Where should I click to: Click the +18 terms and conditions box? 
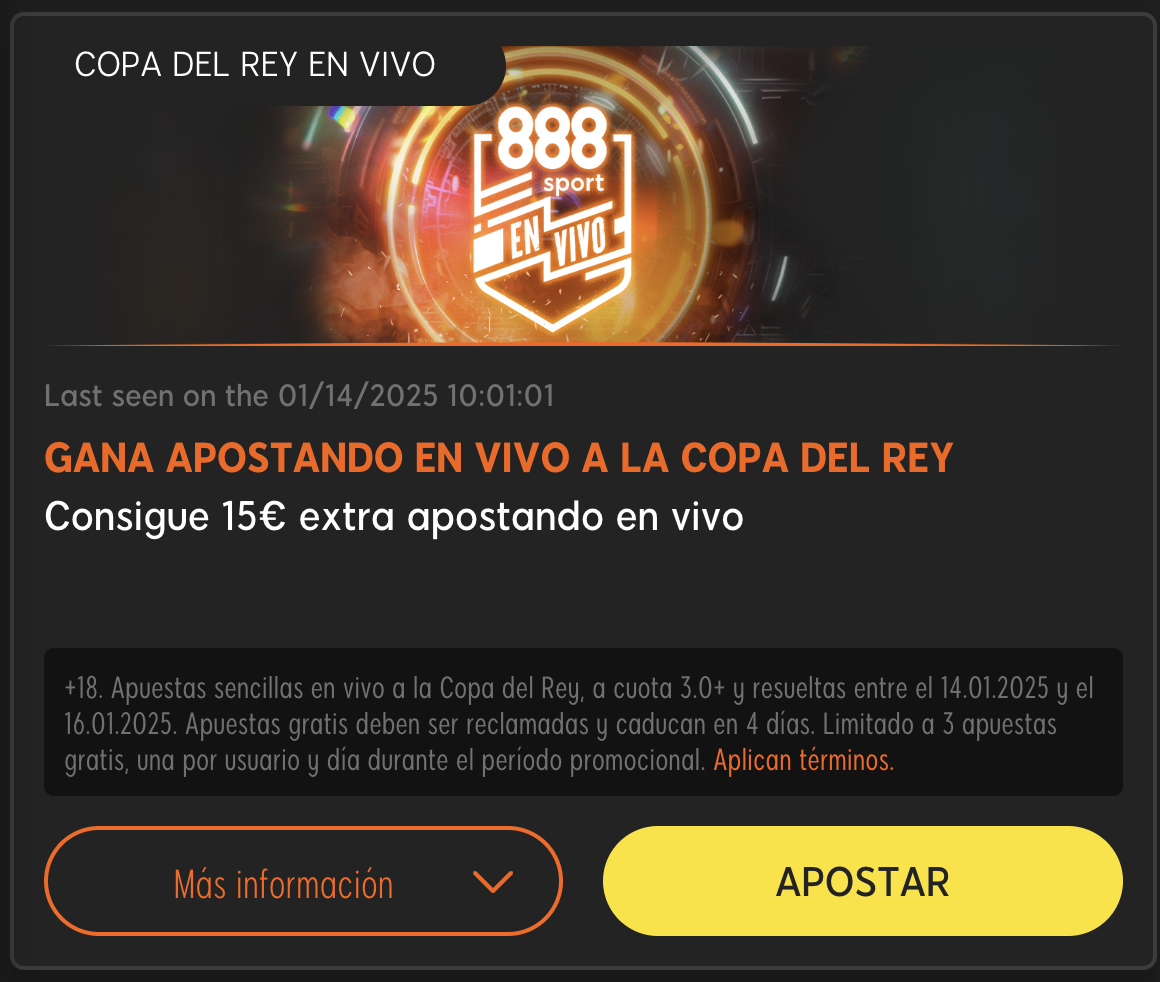(x=584, y=722)
